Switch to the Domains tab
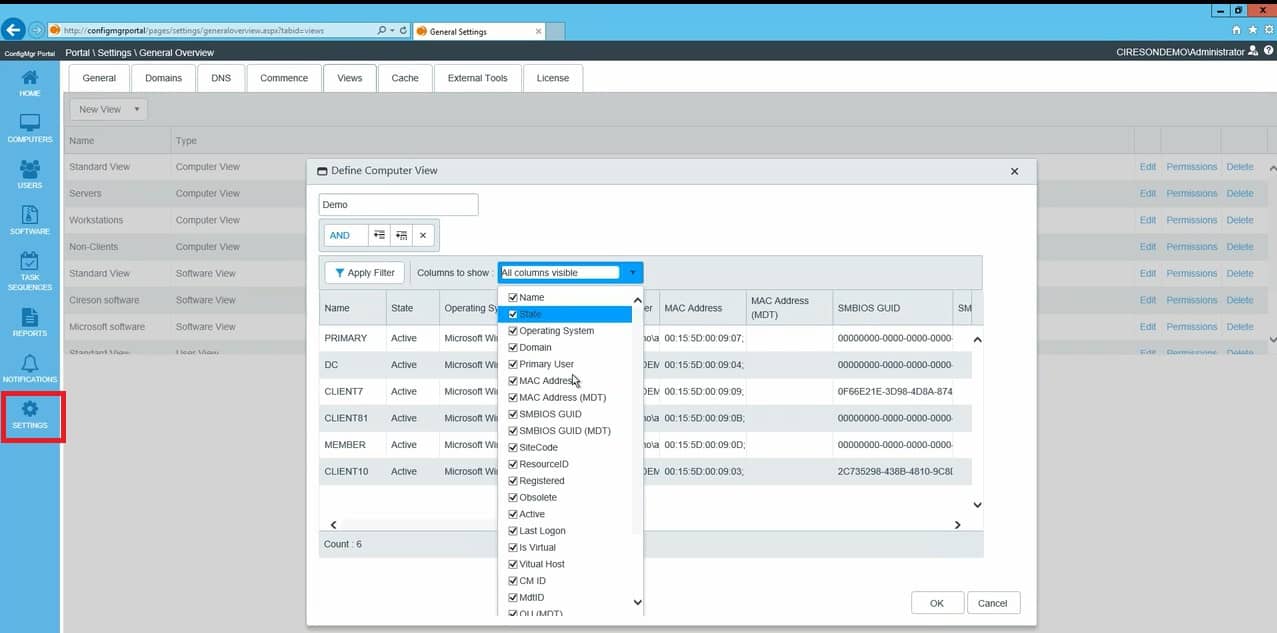Screen dimensions: 1277x633 click(x=163, y=78)
